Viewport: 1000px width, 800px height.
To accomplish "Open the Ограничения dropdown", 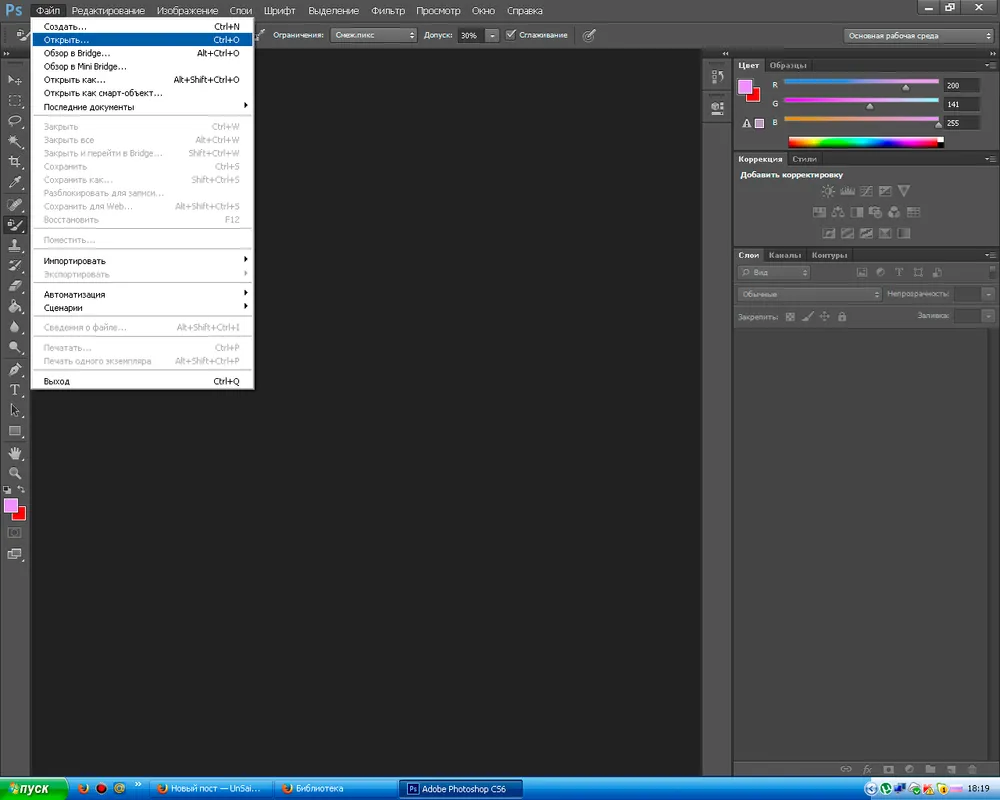I will coord(375,35).
